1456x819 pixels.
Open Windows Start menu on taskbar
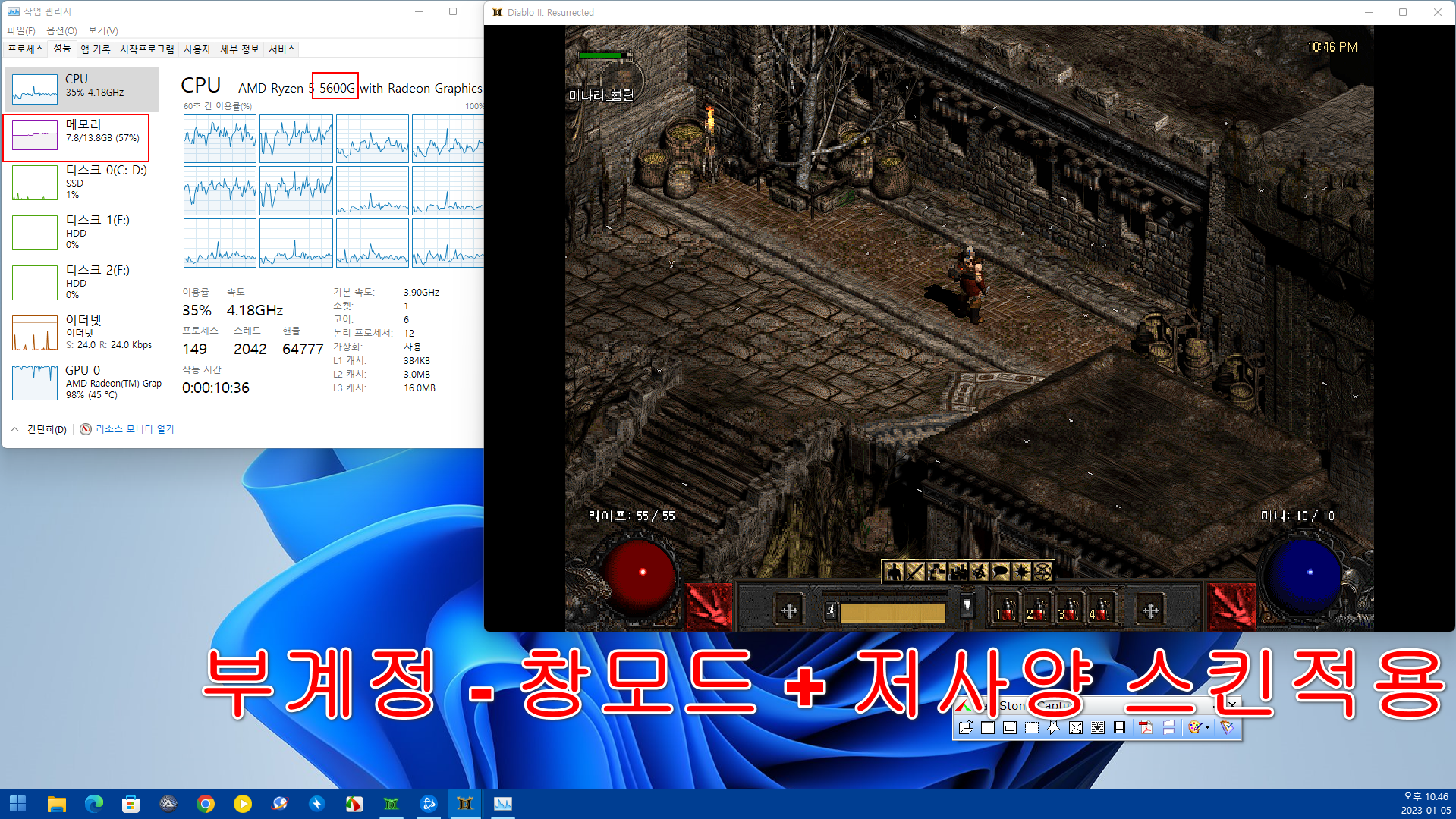coord(18,804)
